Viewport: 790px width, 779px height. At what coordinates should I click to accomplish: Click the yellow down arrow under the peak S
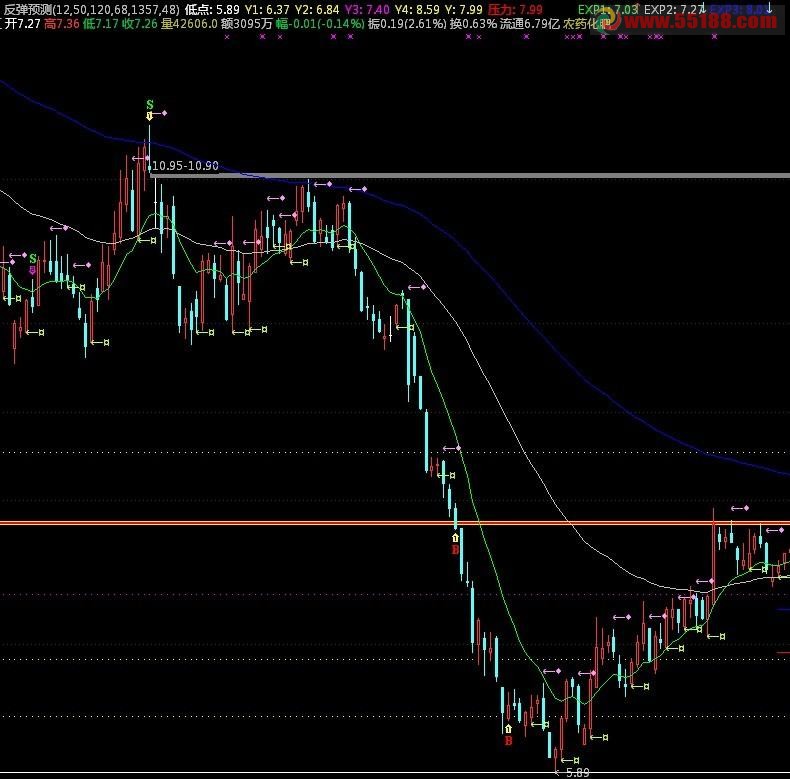(x=150, y=116)
